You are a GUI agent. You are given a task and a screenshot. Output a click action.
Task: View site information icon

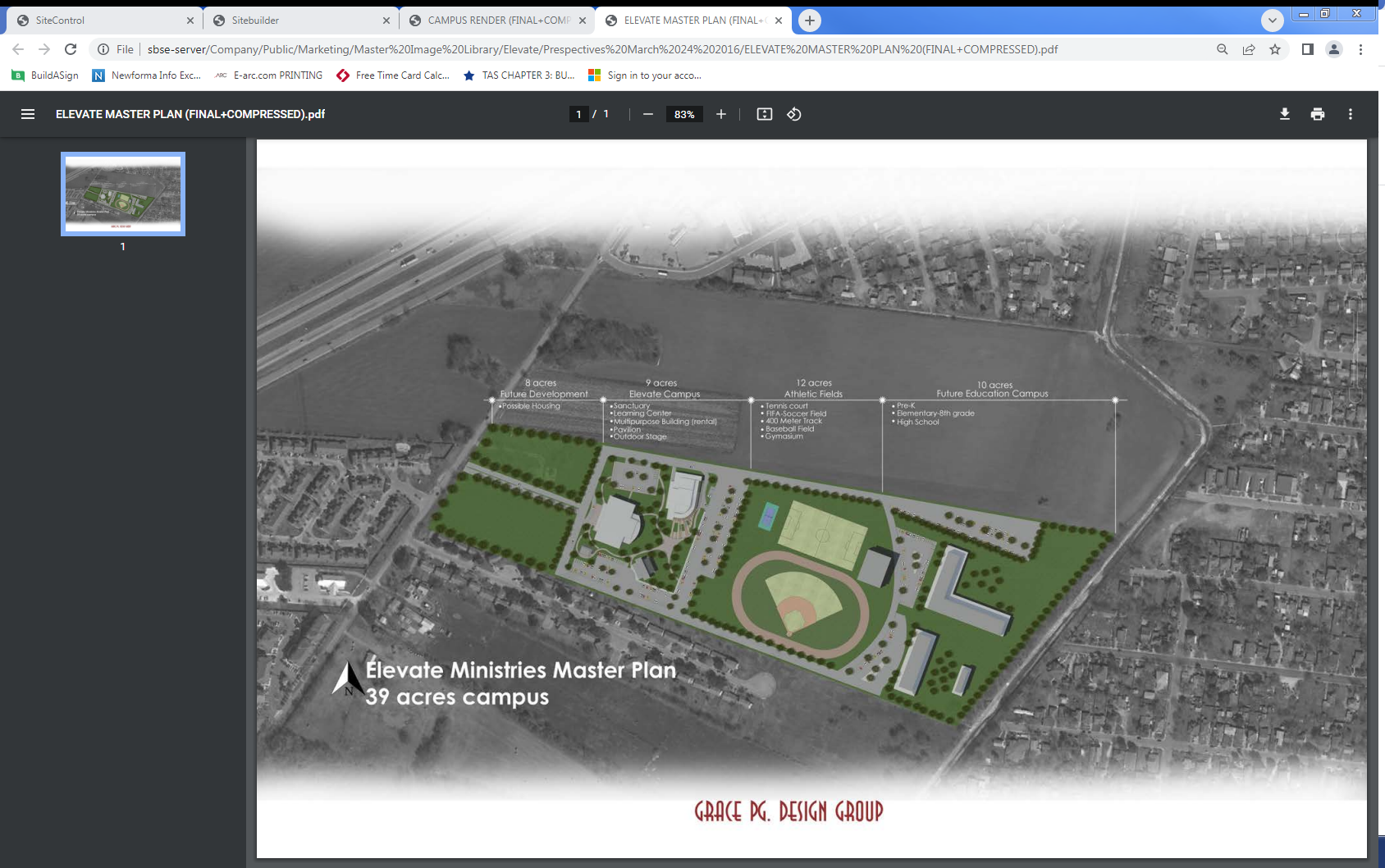(103, 49)
